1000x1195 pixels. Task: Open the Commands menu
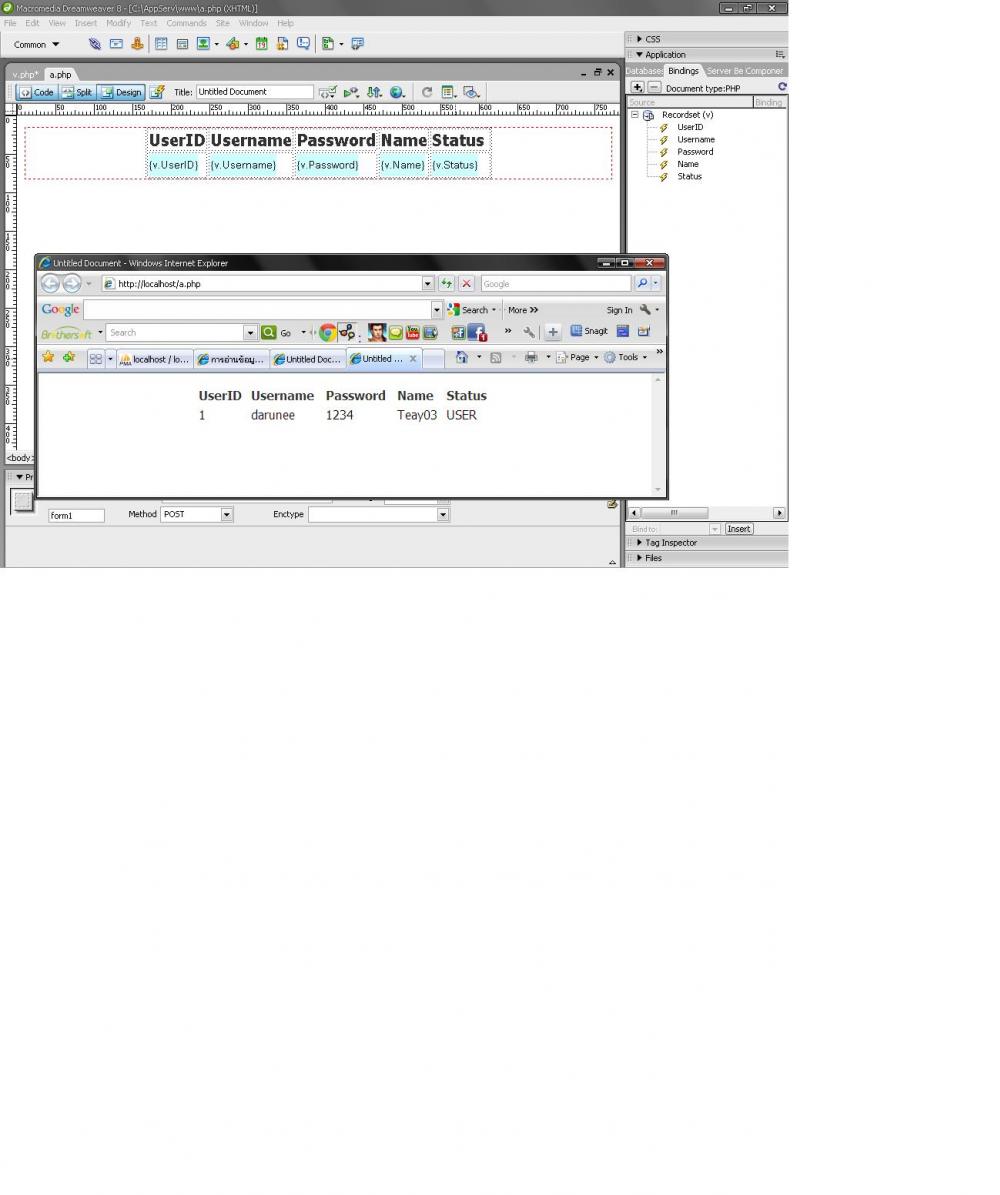pyautogui.click(x=187, y=23)
